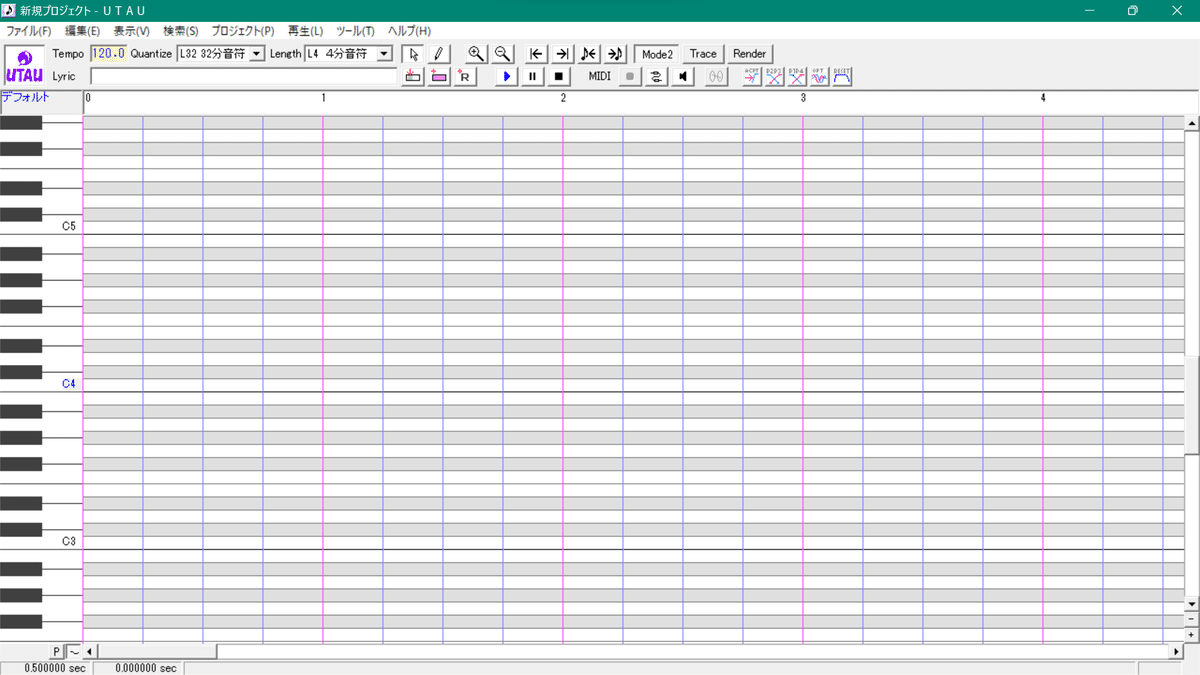Open the Quantize dropdown
The image size is (1200, 675).
(x=257, y=54)
